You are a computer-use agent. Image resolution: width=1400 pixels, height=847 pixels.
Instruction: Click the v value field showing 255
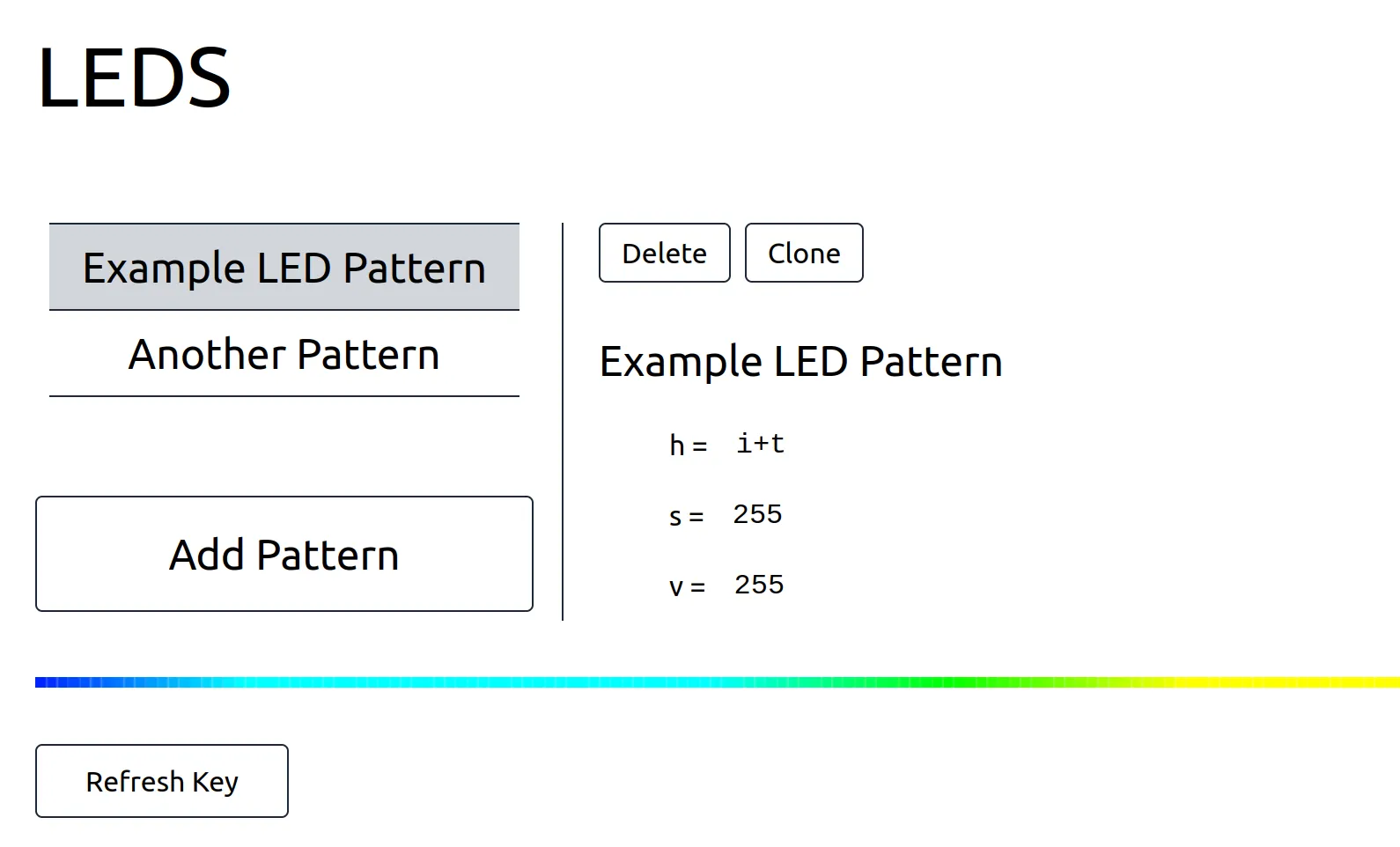759,585
